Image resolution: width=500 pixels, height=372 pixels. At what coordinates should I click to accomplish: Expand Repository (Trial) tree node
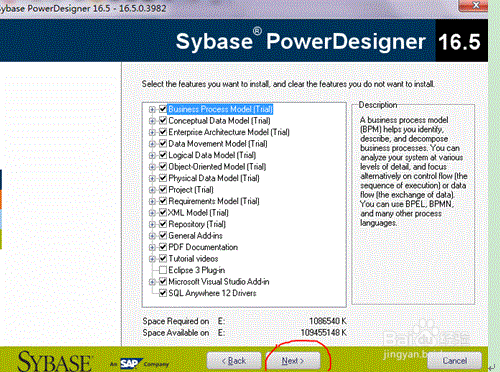[x=152, y=224]
